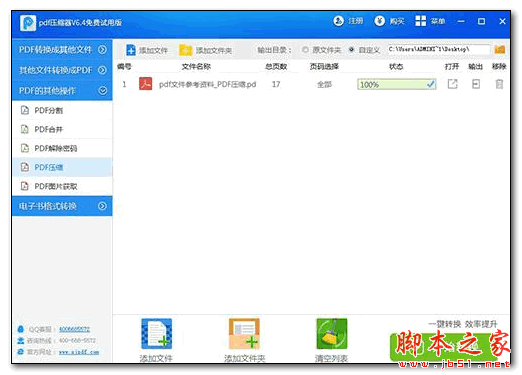The image size is (522, 375).
Task: Click the red PDF file icon in row 1
Action: tap(145, 84)
